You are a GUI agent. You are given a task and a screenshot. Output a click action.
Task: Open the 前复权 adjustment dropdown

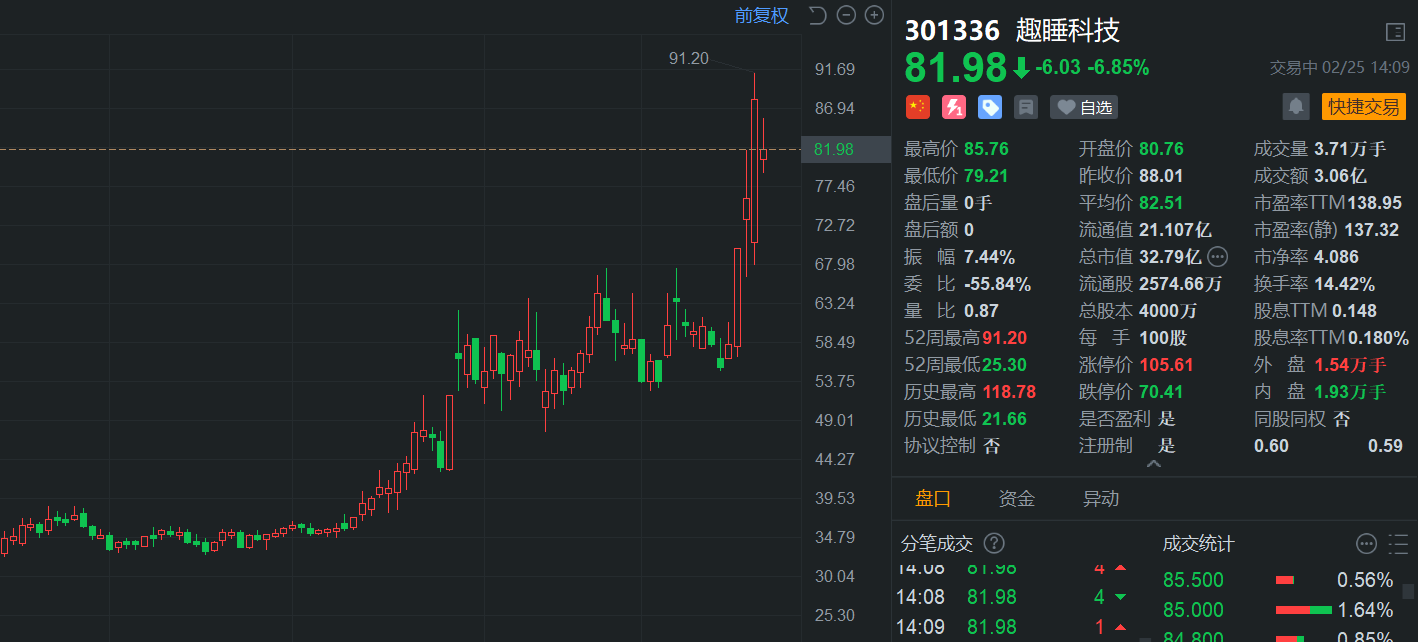[x=762, y=15]
